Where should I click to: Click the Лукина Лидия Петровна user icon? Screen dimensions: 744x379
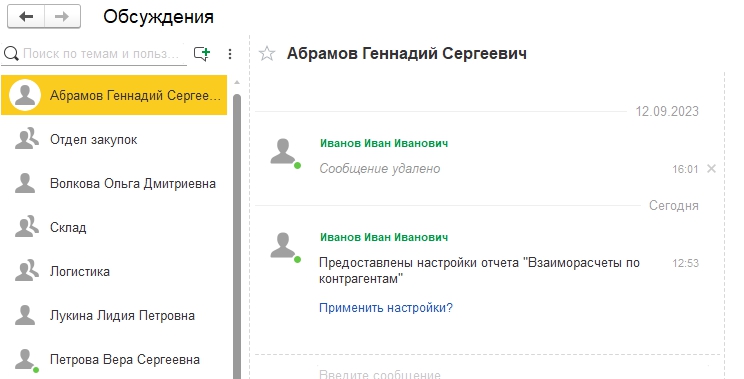[x=25, y=315]
